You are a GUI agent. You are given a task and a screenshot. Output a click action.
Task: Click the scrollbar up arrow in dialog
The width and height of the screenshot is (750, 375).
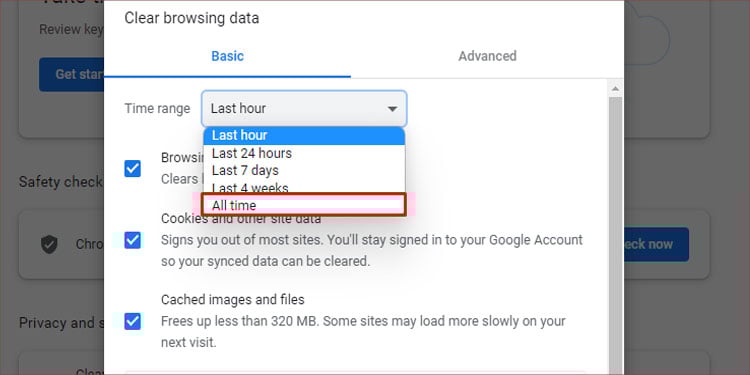pyautogui.click(x=616, y=88)
